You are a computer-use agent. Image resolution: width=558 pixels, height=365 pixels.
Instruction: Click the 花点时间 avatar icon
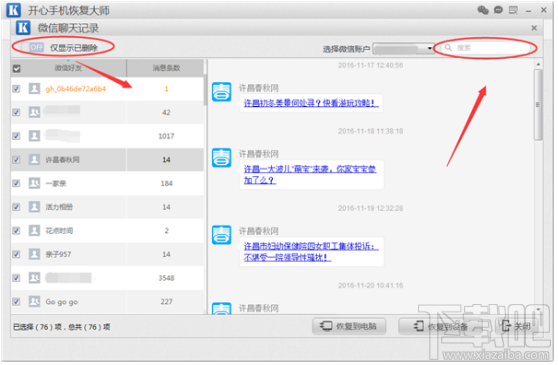[x=35, y=231]
